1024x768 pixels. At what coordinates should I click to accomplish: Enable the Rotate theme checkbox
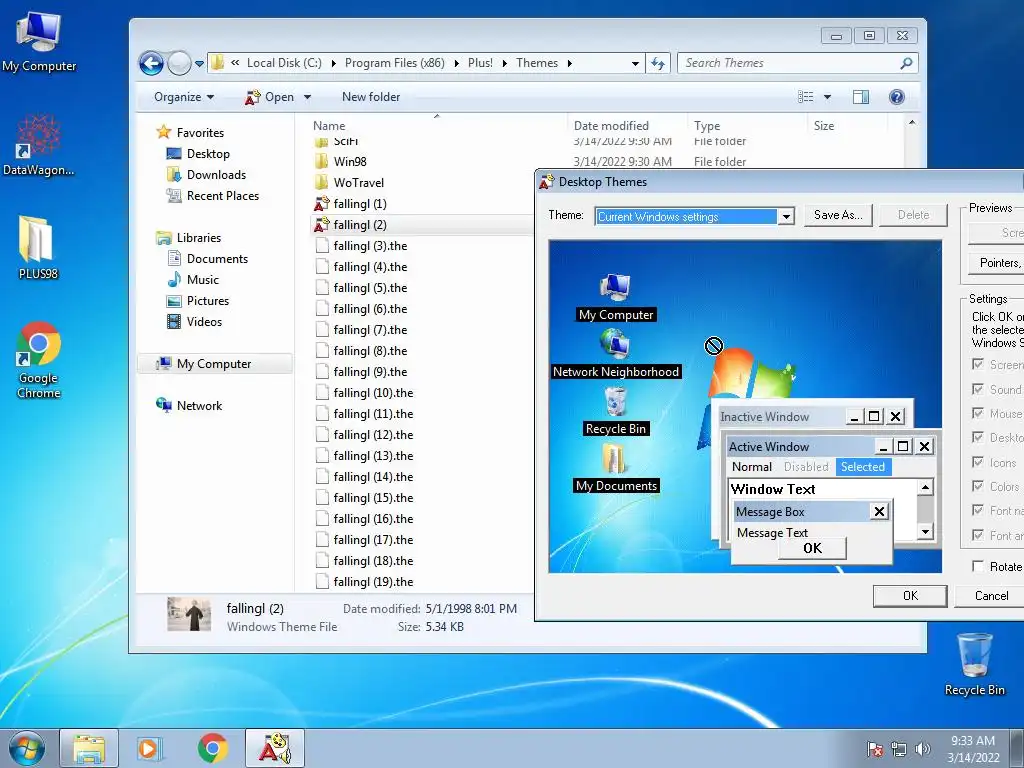(x=978, y=566)
